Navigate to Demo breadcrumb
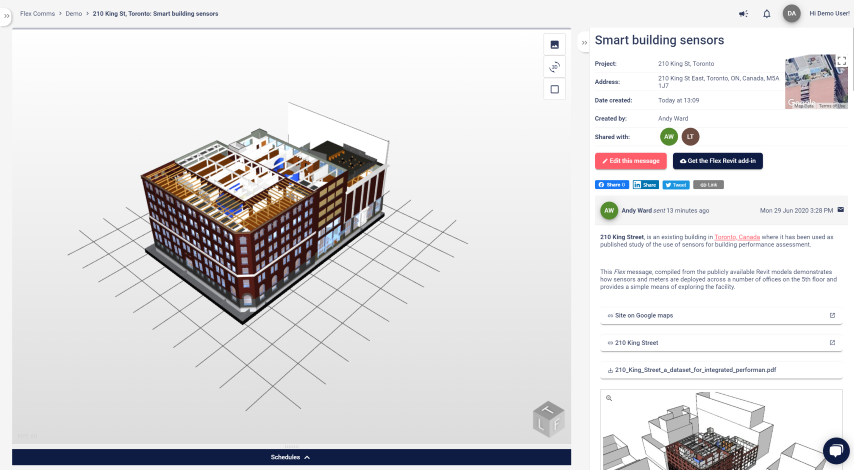 pos(74,14)
